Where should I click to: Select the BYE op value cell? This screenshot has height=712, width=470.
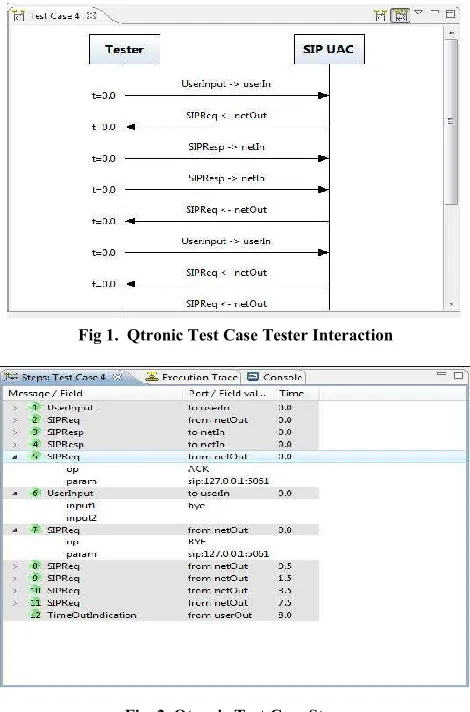point(196,541)
